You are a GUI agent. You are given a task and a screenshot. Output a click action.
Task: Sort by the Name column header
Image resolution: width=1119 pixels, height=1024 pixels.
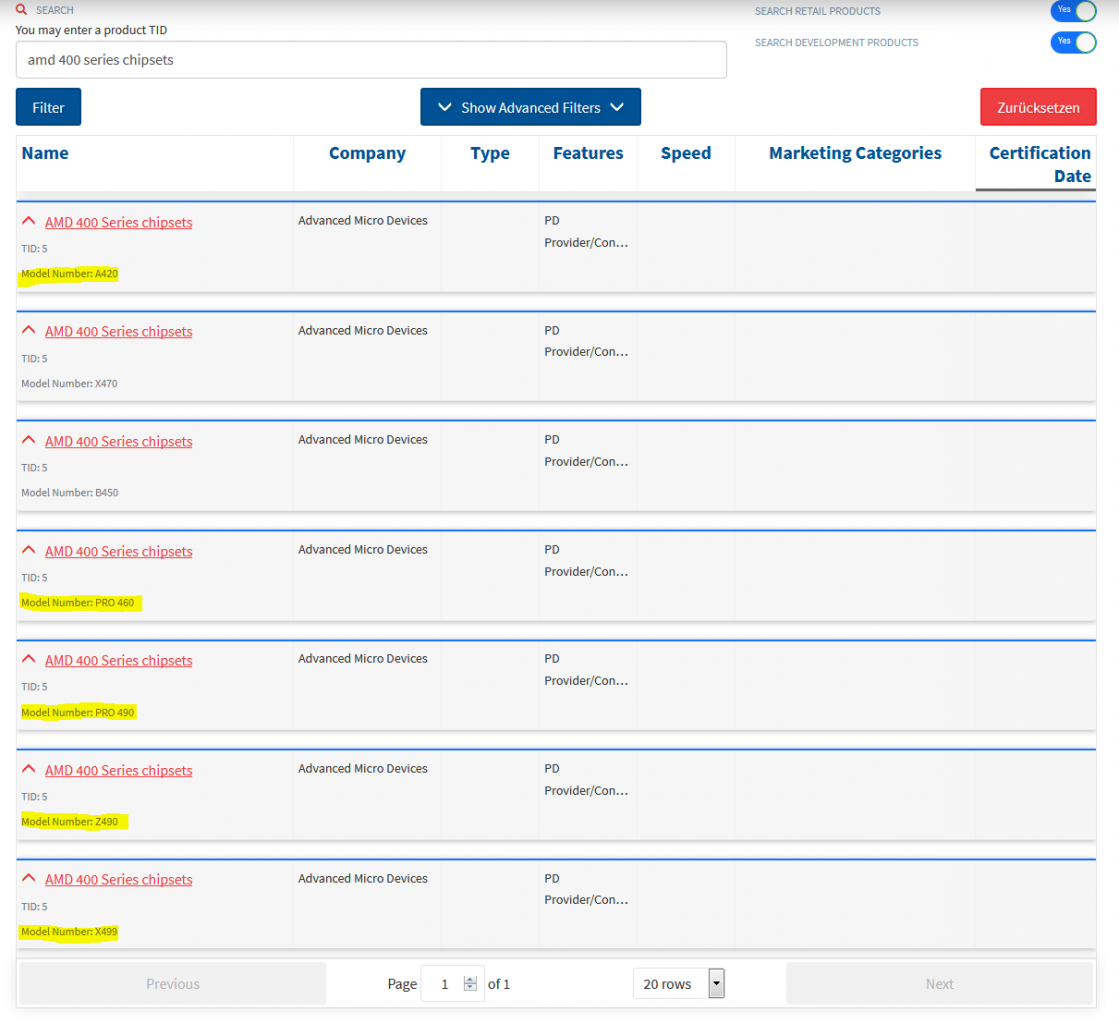tap(45, 153)
